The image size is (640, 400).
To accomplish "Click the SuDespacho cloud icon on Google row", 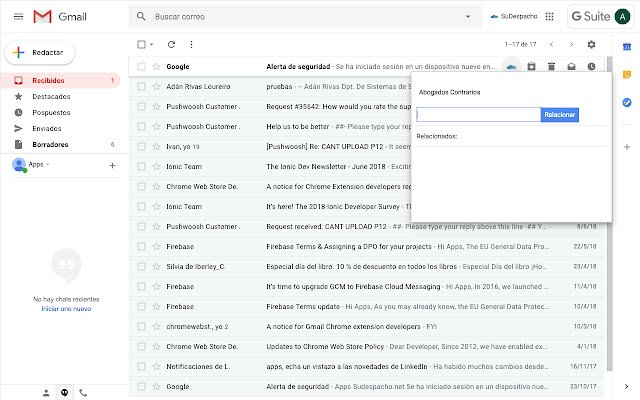I will tap(511, 66).
